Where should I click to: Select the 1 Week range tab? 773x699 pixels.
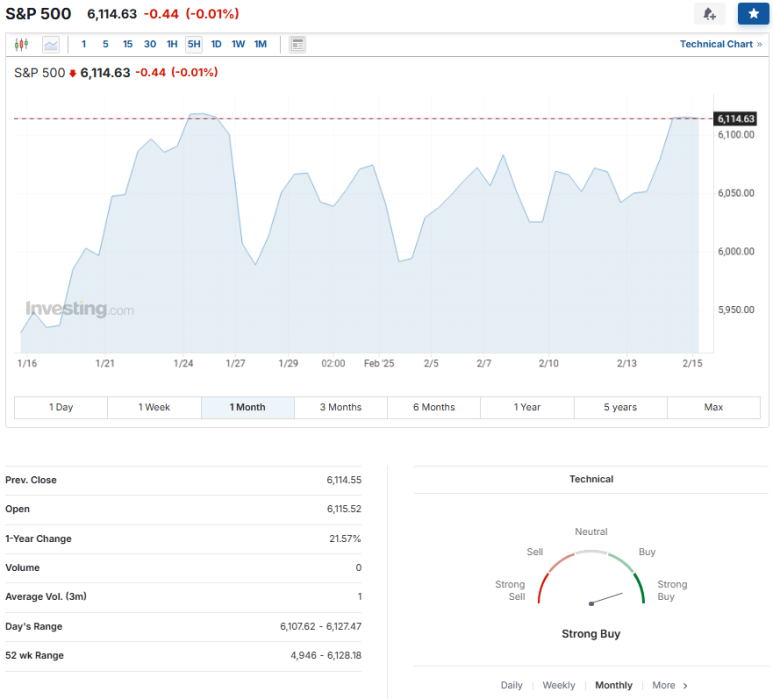coord(154,407)
